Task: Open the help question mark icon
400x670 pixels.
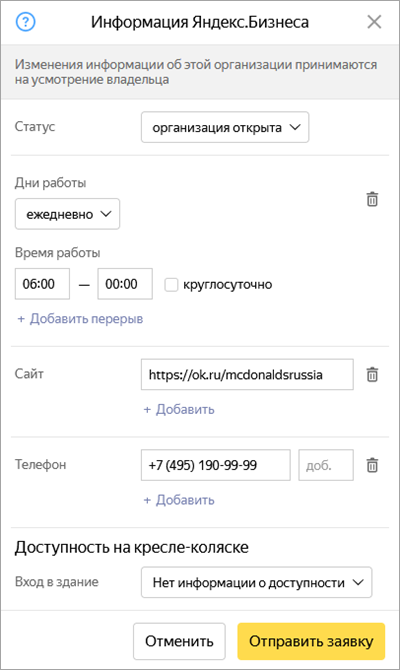Action: 26,22
